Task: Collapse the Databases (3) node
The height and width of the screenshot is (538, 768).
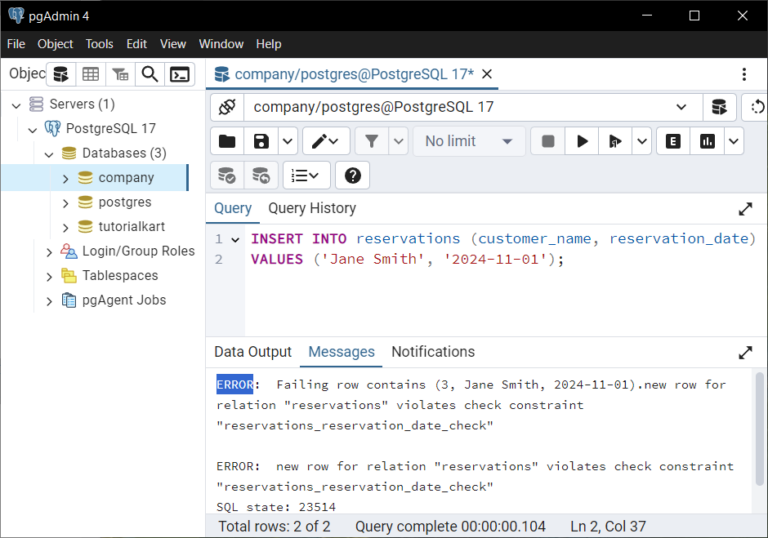Action: (x=49, y=154)
